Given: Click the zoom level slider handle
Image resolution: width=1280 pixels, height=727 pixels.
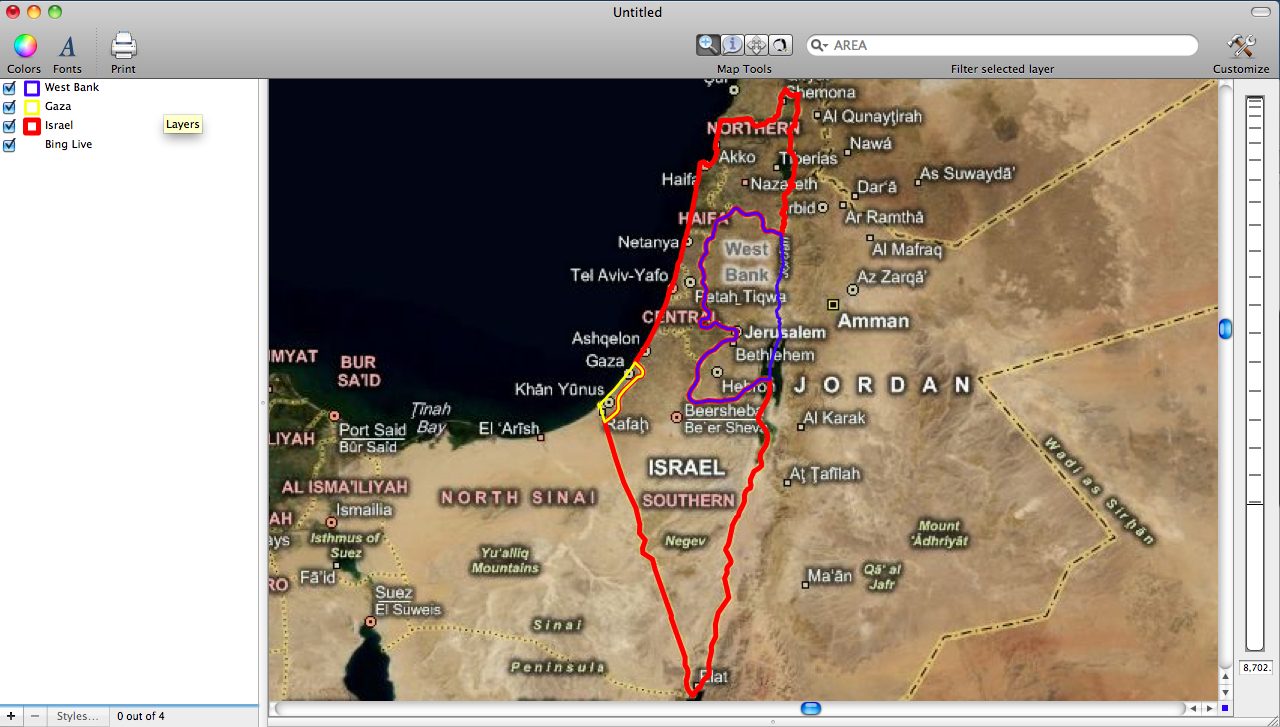Looking at the screenshot, I should [x=1225, y=329].
